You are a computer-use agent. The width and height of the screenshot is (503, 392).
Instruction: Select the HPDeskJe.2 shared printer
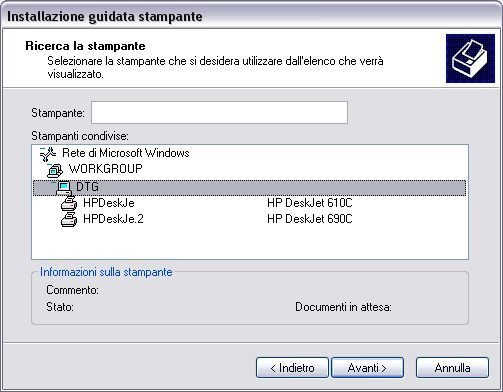(113, 219)
